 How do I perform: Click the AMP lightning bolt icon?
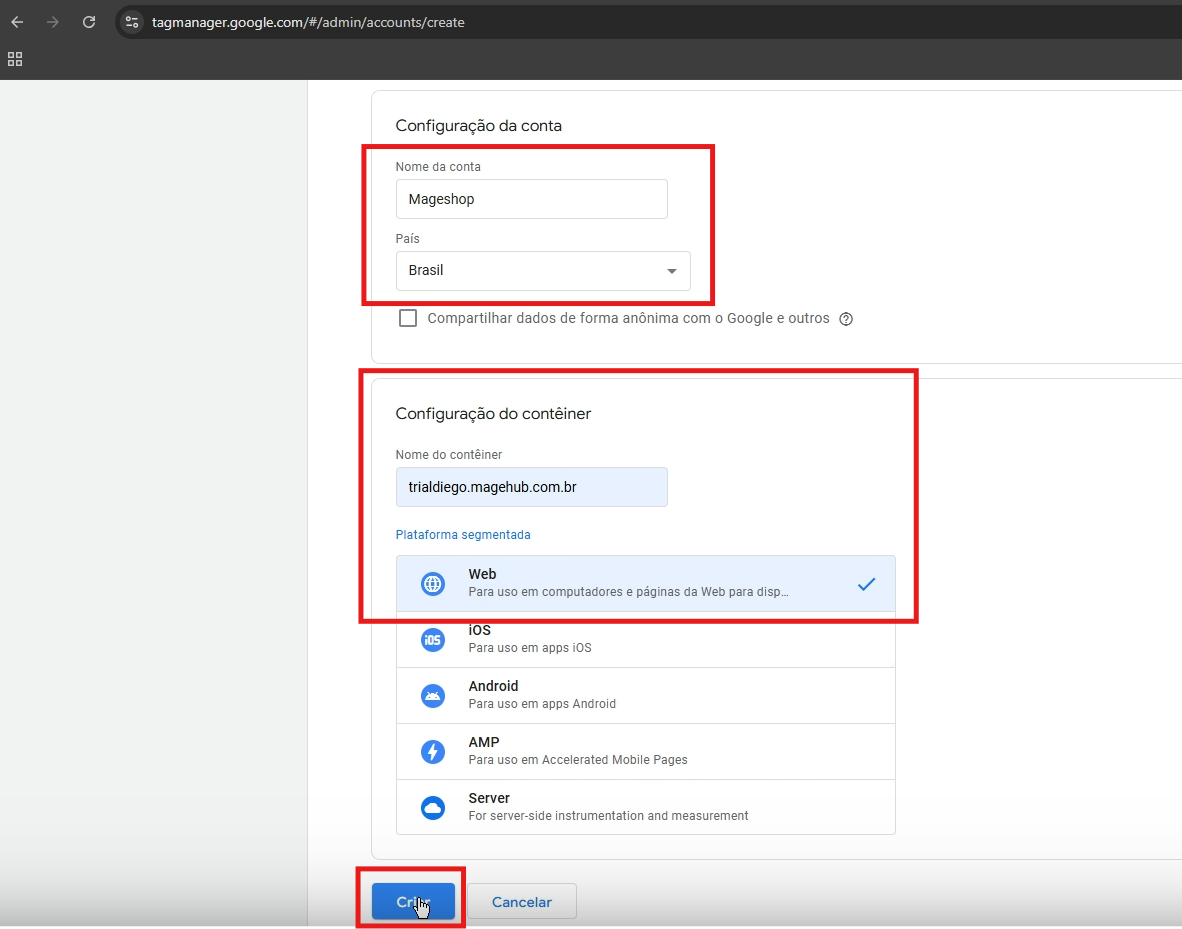click(x=433, y=752)
